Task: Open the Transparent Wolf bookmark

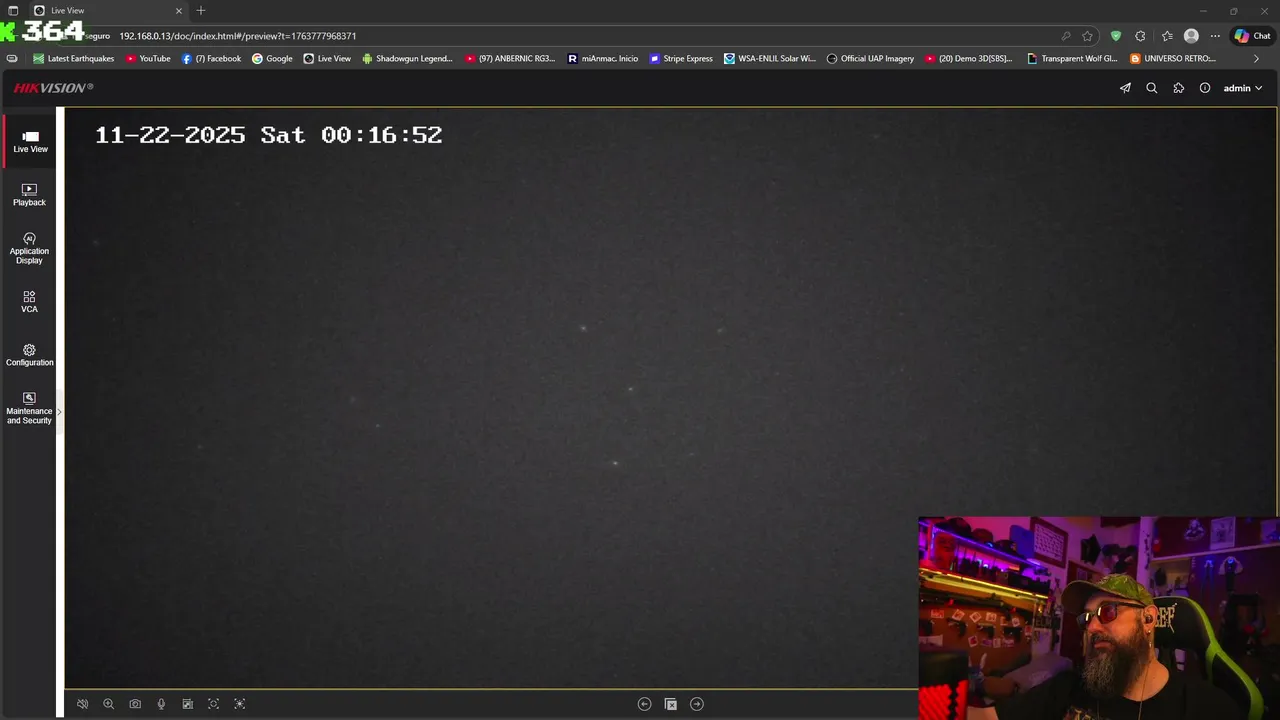Action: point(1072,59)
